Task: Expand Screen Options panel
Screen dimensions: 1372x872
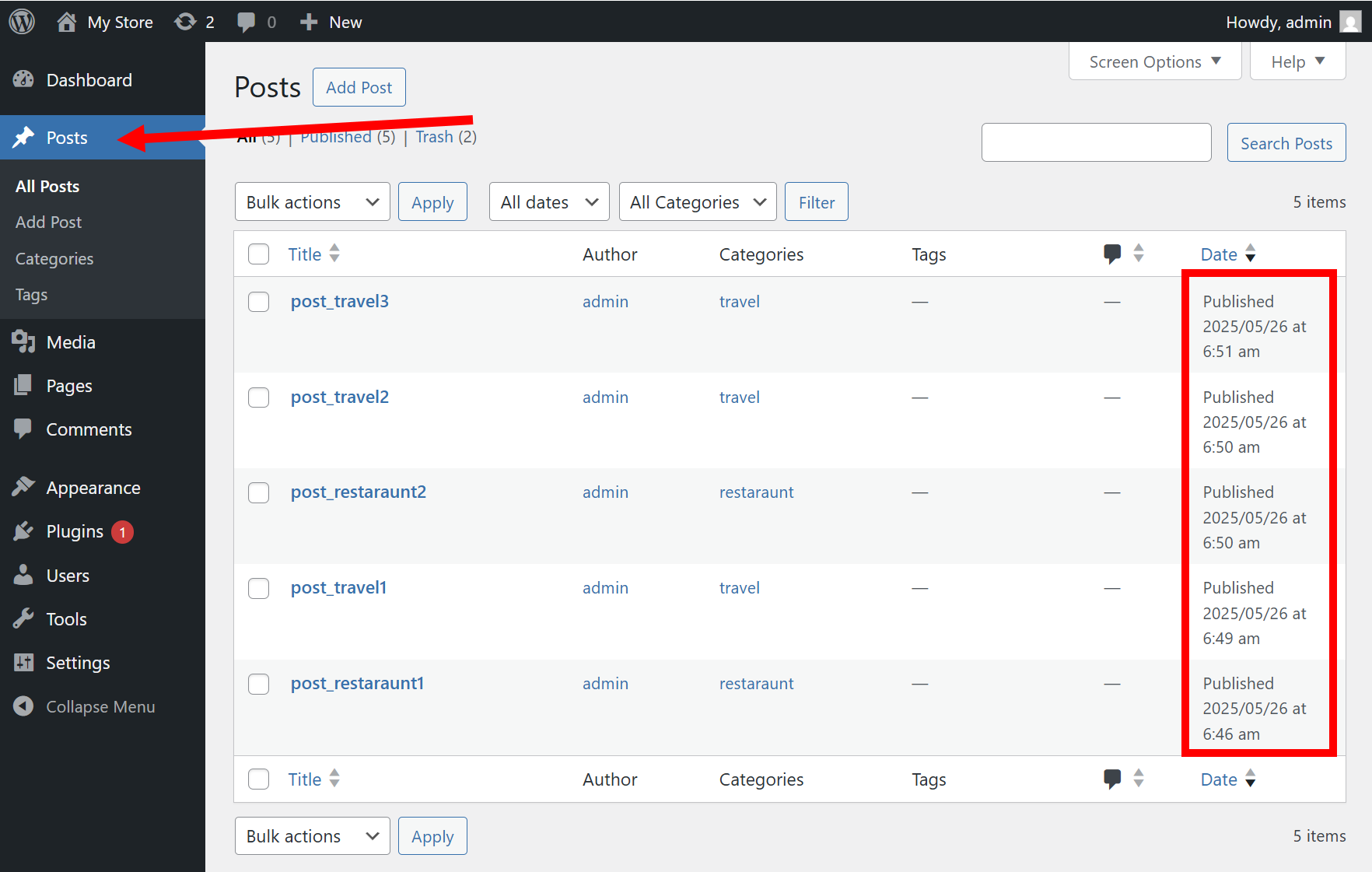Action: (1154, 61)
